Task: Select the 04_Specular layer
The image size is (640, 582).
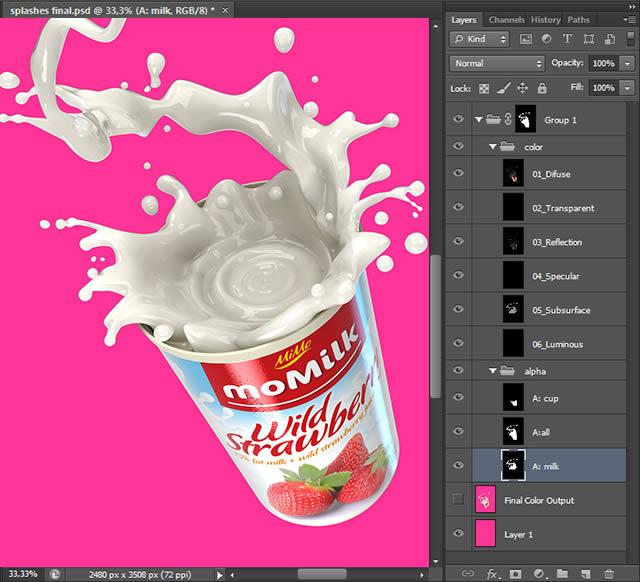Action: (x=549, y=275)
